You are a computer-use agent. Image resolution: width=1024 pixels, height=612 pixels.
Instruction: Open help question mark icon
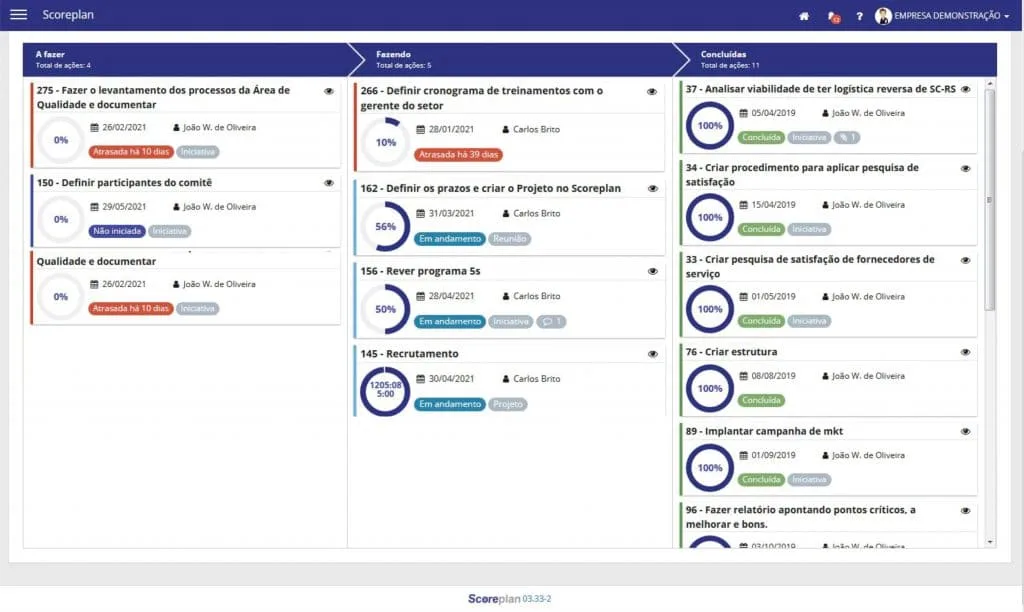click(859, 16)
